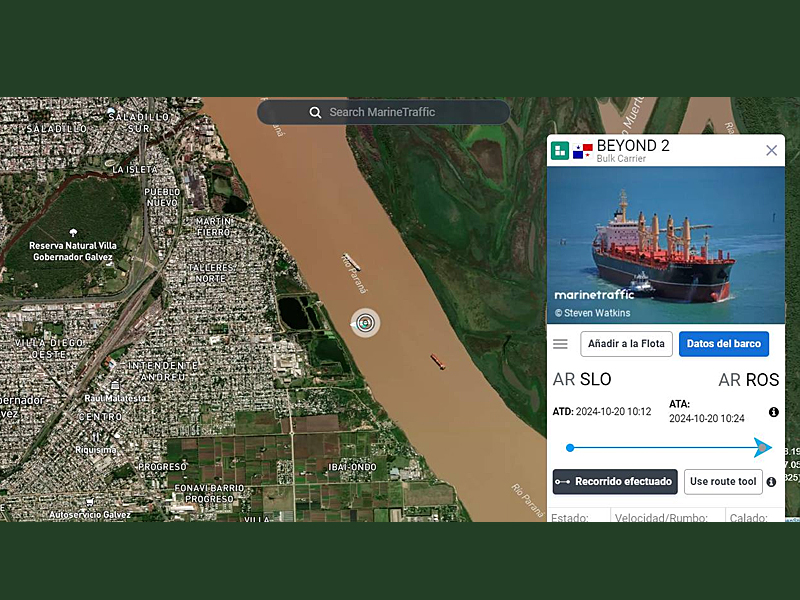Click the Fonavi Barrio Progreso map label
This screenshot has height=600, width=800.
tap(209, 493)
